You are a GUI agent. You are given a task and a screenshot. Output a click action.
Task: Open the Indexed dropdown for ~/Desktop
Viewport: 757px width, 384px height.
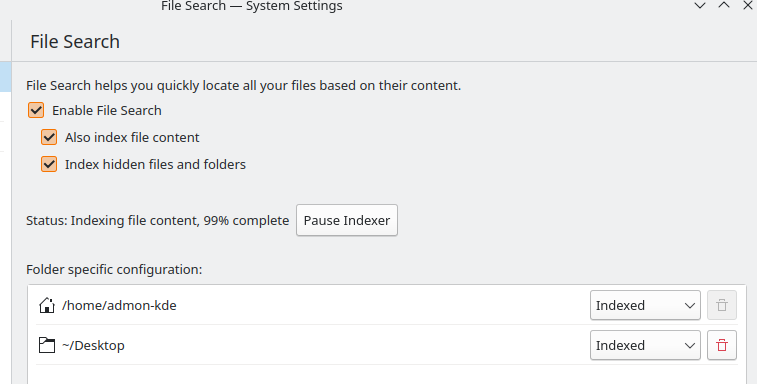pos(645,345)
